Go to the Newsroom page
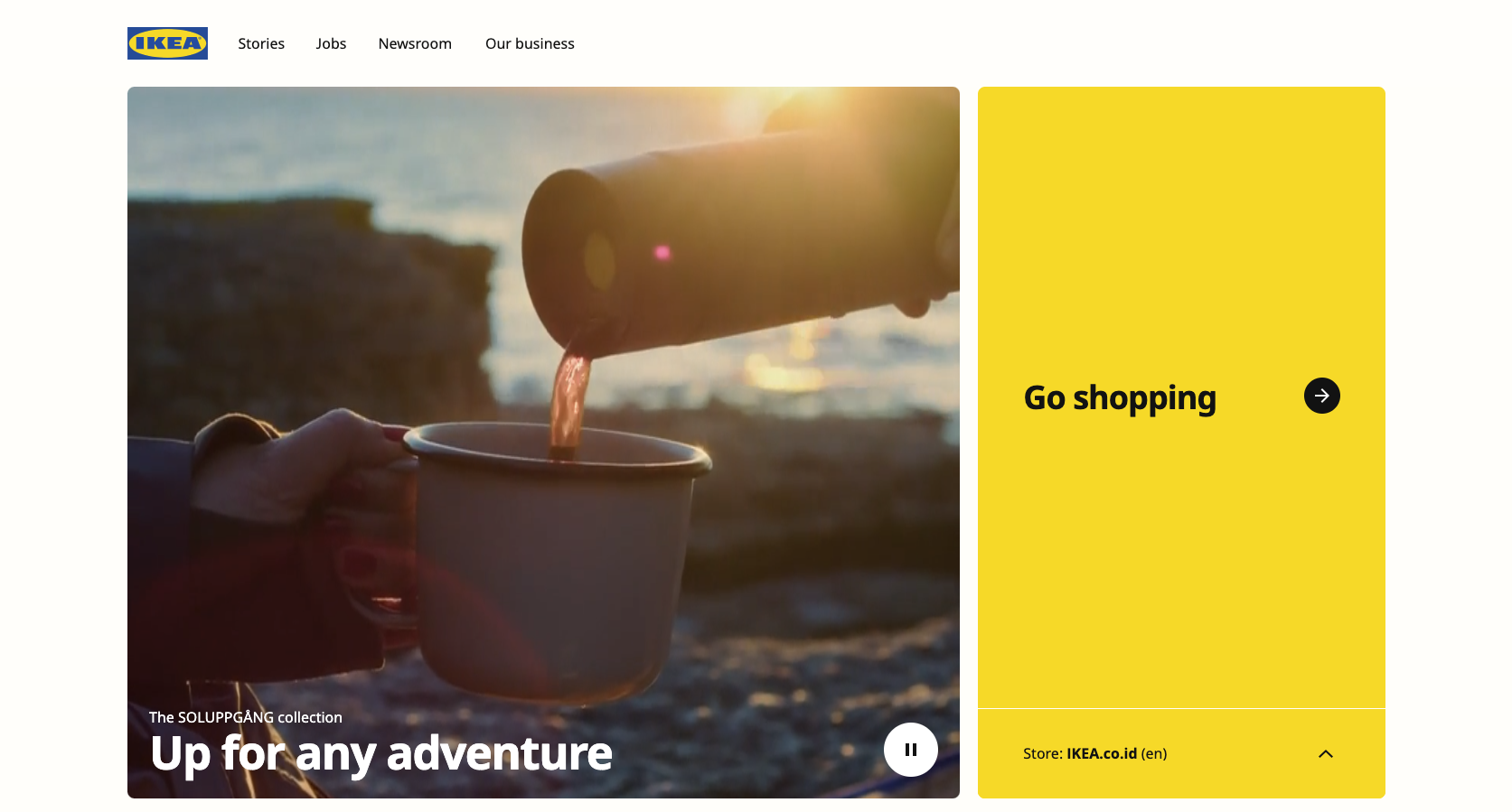This screenshot has height=812, width=1512. pos(415,43)
